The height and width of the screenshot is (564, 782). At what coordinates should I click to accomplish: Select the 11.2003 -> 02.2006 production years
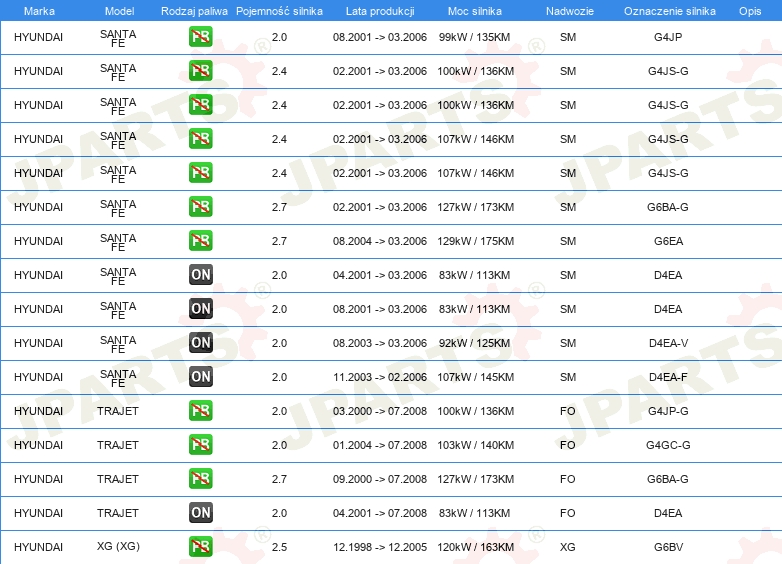point(380,377)
